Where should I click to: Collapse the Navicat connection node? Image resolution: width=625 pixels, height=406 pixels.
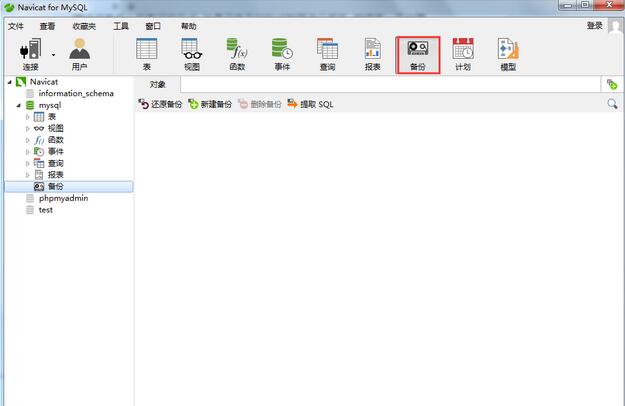point(10,82)
